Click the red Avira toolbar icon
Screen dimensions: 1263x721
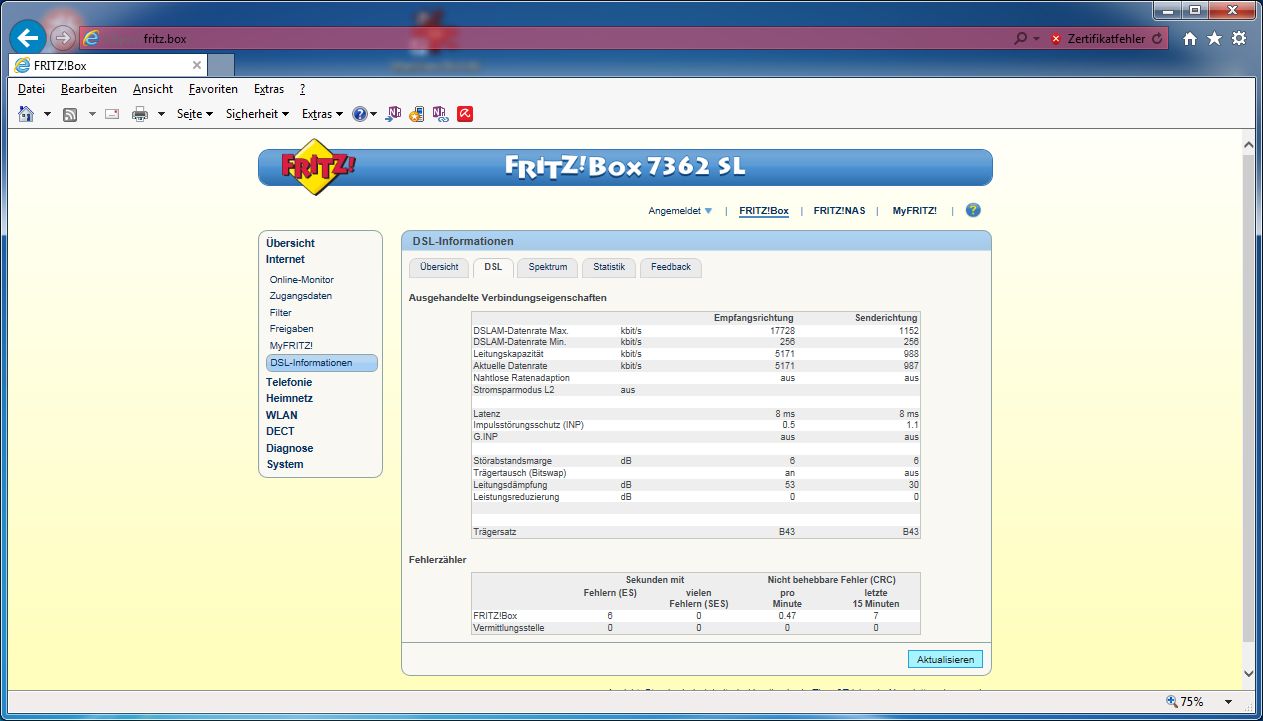pos(465,114)
